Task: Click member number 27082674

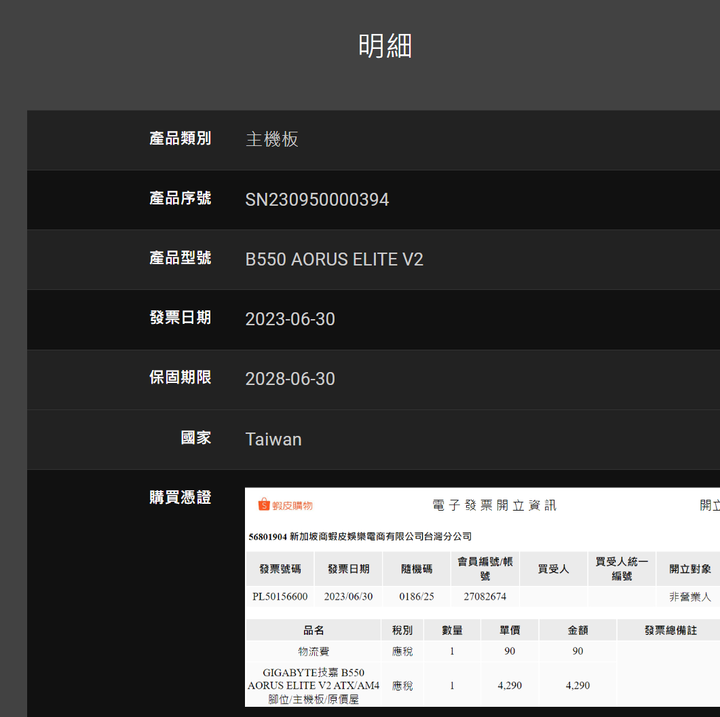Action: tap(485, 597)
